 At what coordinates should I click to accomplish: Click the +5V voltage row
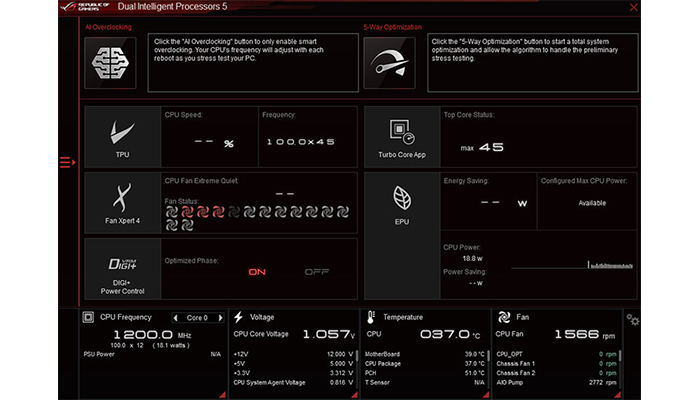click(293, 363)
